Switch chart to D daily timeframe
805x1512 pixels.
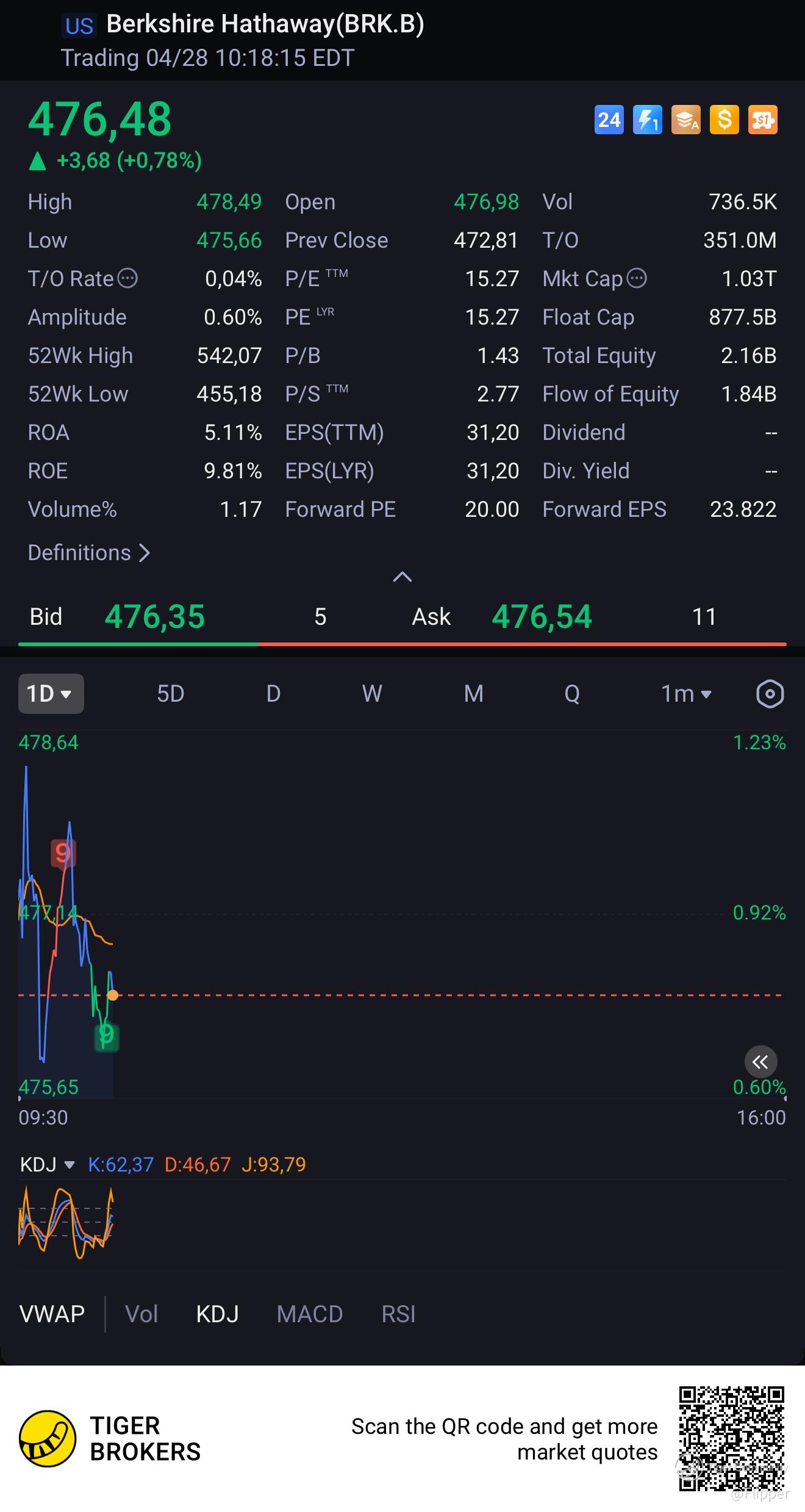click(273, 694)
